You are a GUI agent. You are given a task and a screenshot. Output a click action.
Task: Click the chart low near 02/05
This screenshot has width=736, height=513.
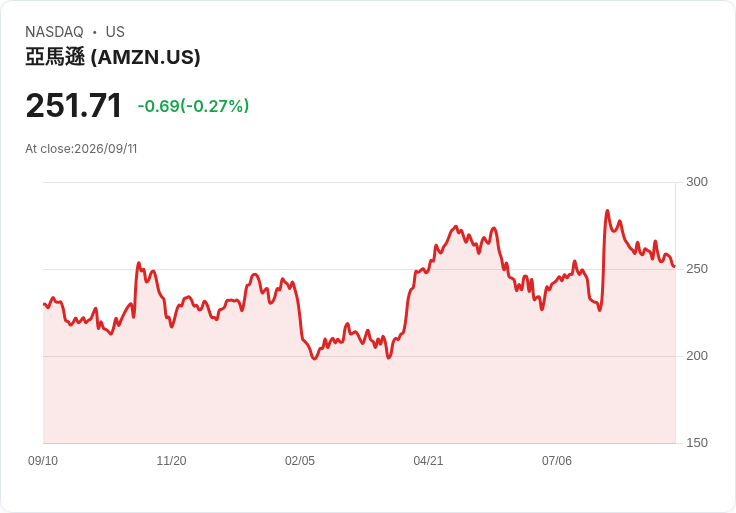(x=314, y=359)
